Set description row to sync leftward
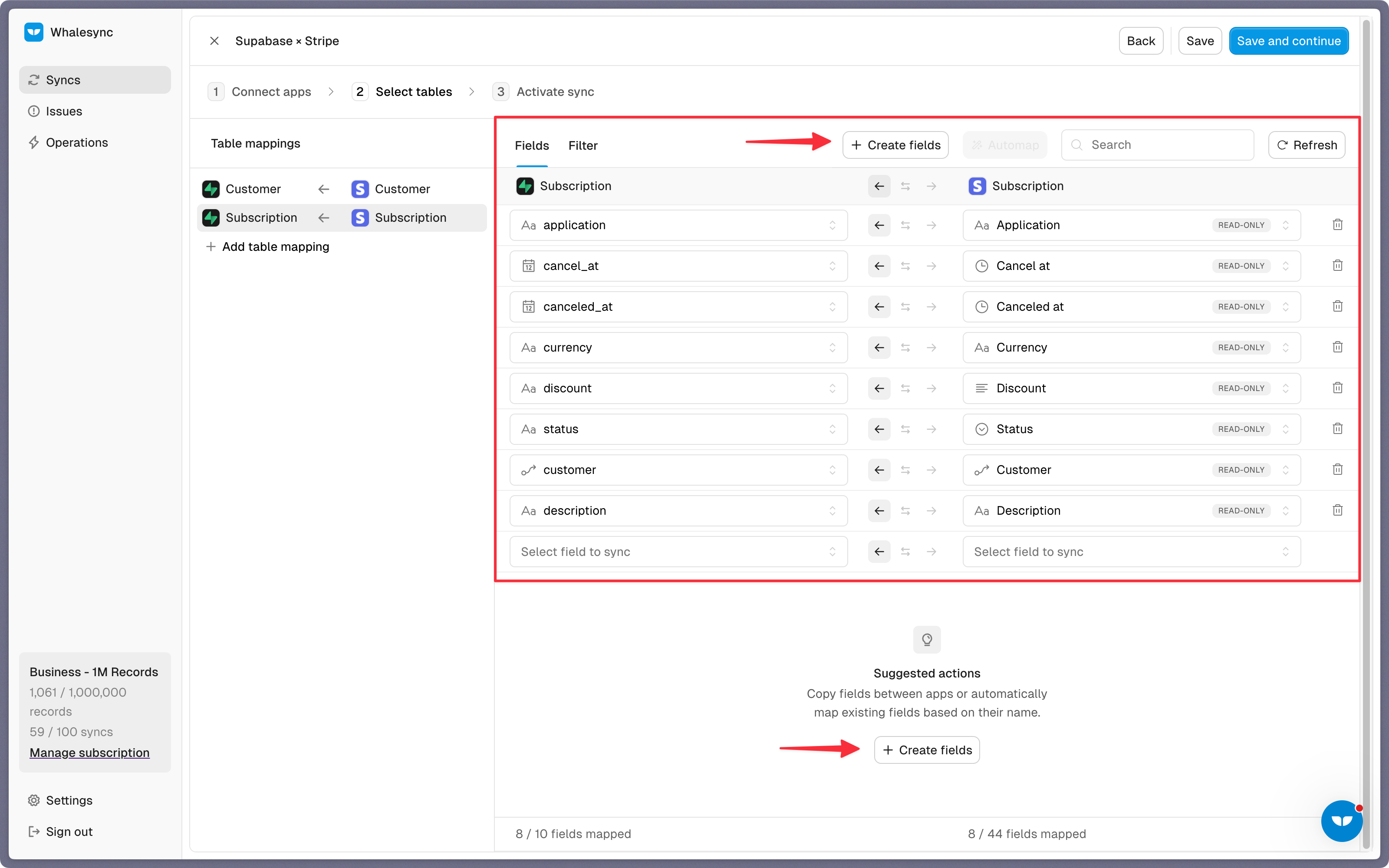Viewport: 1389px width, 868px height. click(879, 510)
